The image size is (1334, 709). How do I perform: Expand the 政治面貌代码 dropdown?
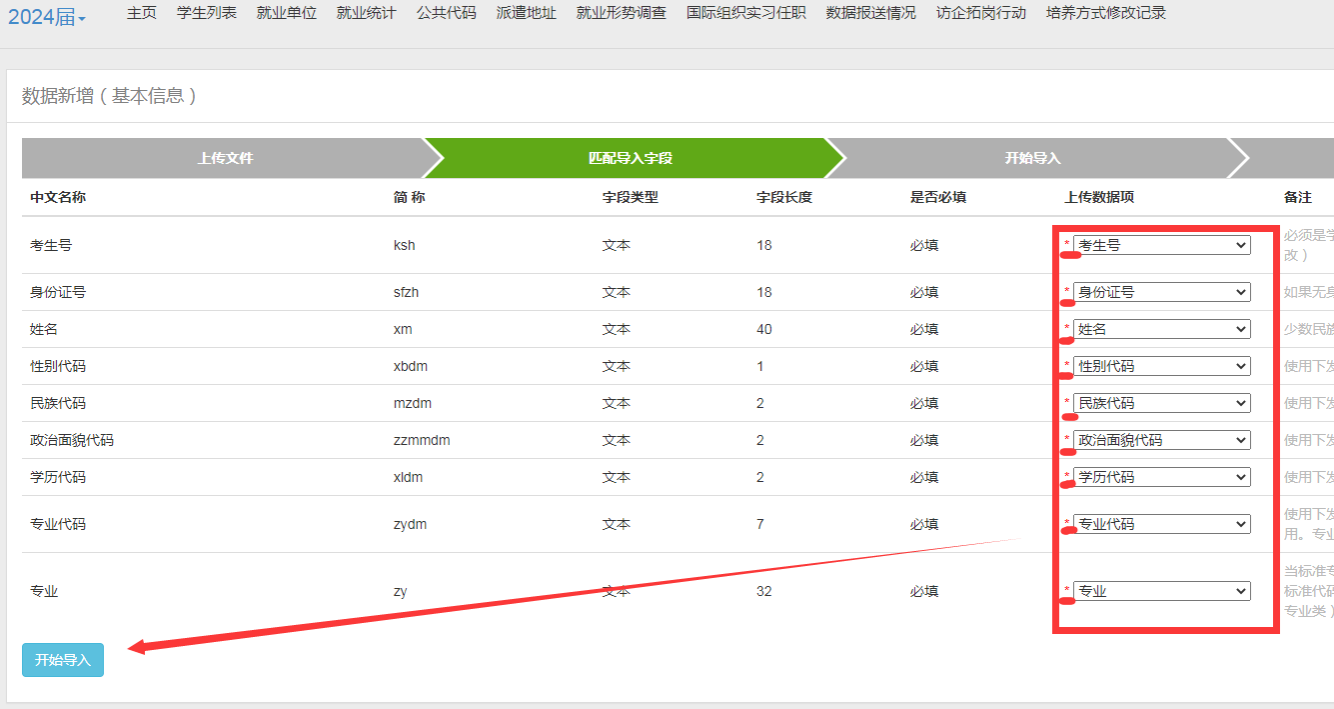1161,440
